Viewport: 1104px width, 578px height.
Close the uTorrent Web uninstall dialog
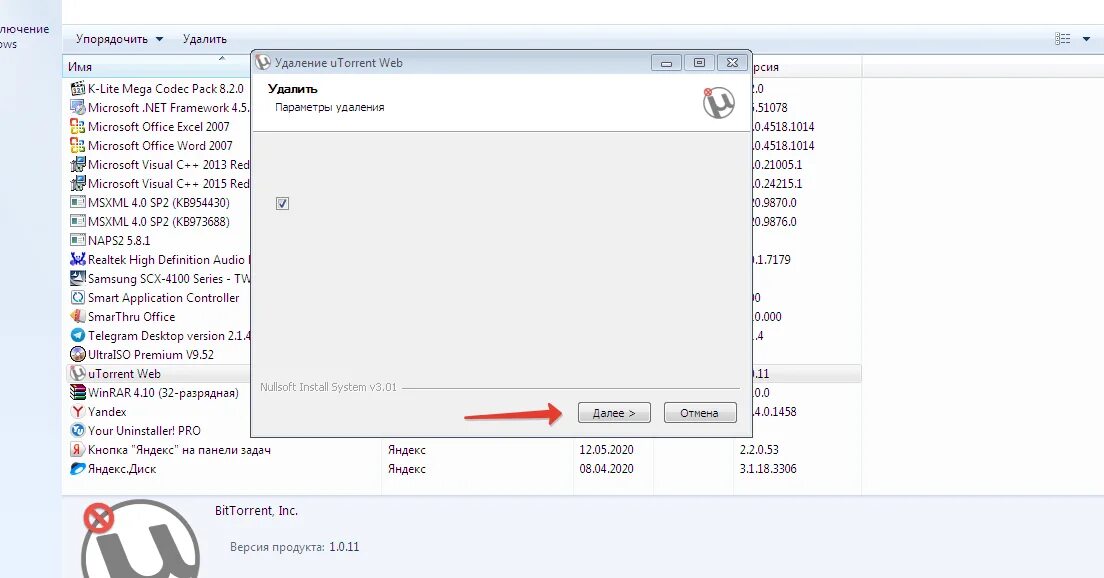(732, 63)
